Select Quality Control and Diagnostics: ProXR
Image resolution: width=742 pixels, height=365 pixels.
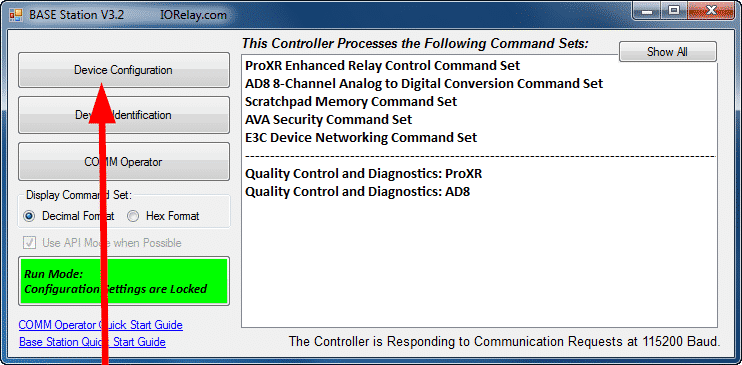point(363,174)
